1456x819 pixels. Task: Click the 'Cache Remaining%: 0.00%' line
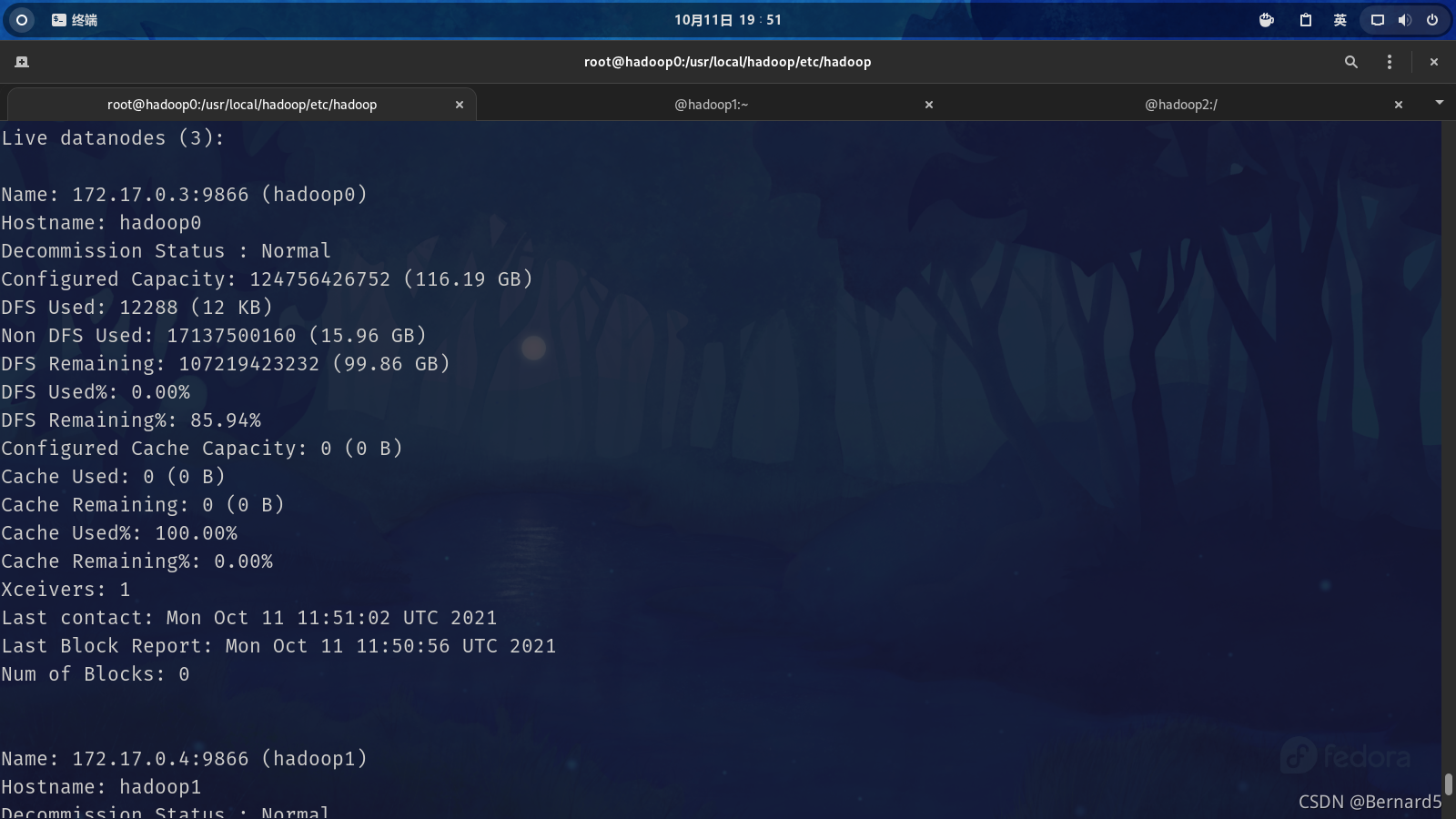pos(136,561)
